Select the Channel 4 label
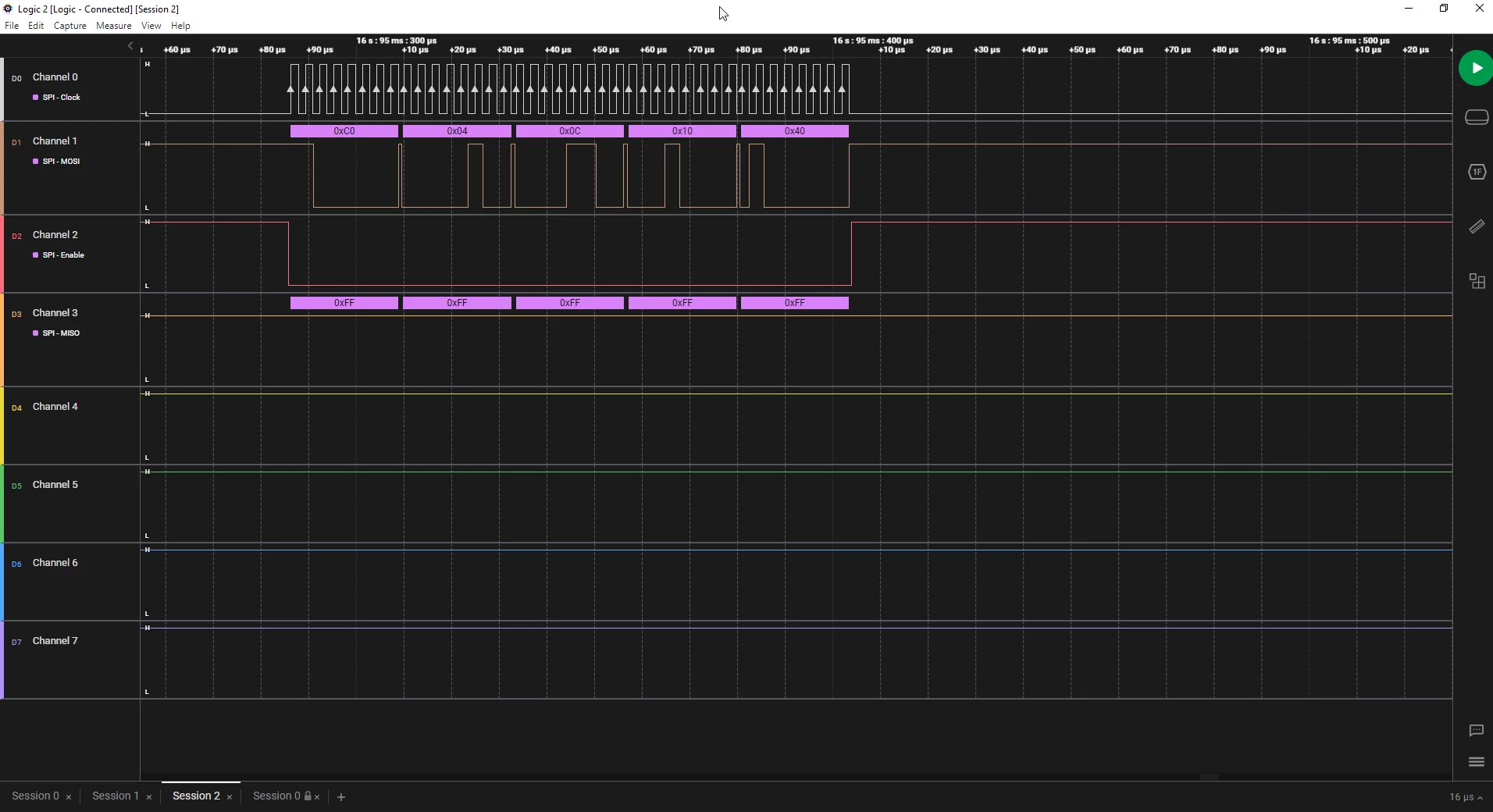Image resolution: width=1493 pixels, height=812 pixels. [x=55, y=407]
